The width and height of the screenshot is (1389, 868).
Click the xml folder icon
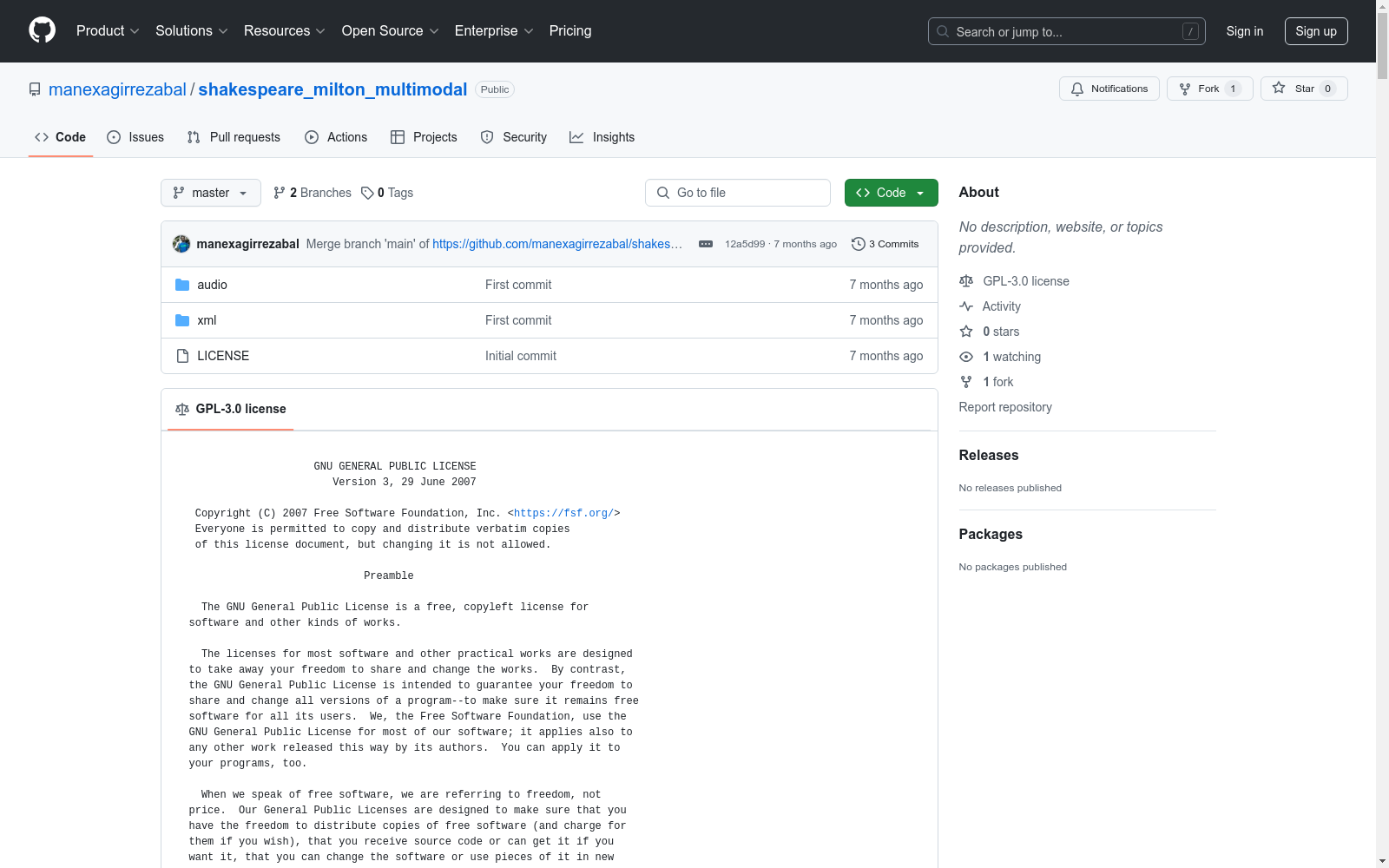tap(182, 320)
